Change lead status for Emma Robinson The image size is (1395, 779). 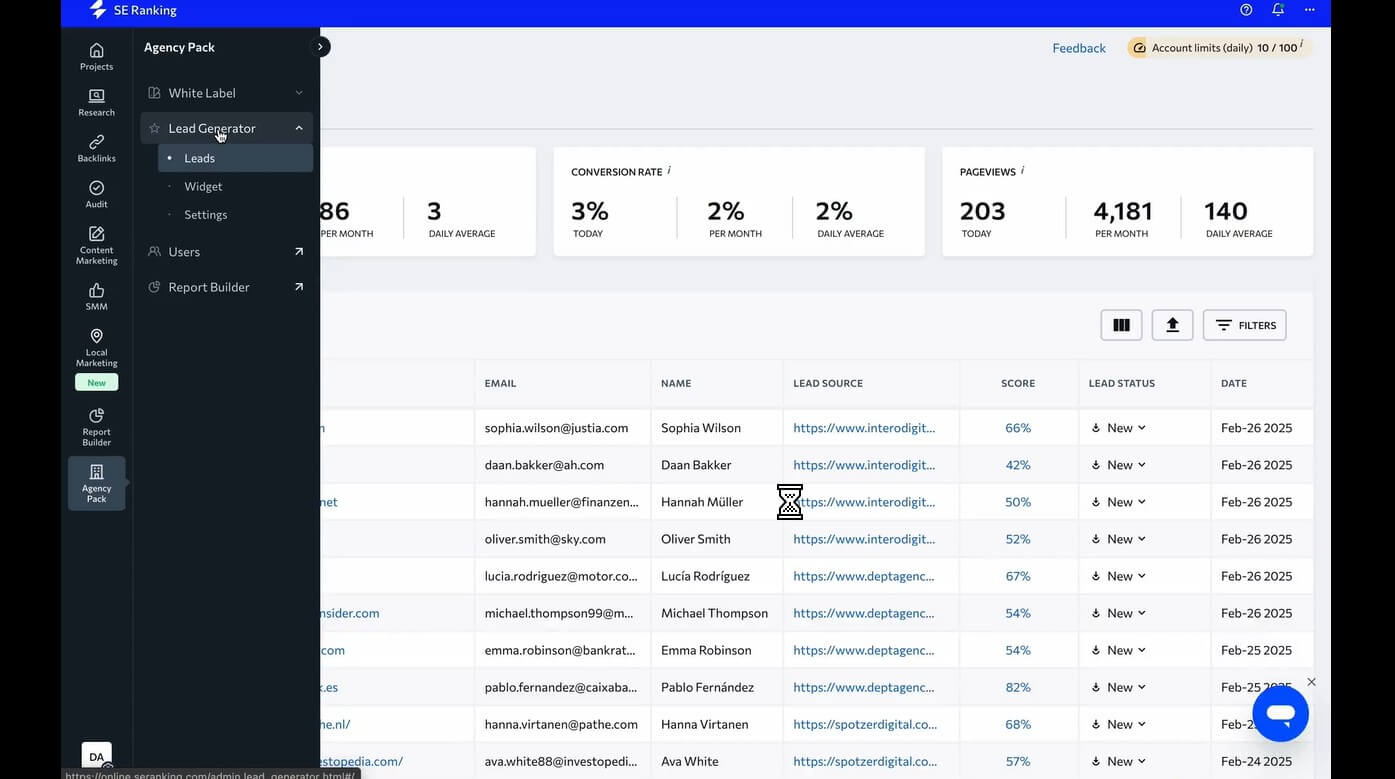pos(1118,650)
